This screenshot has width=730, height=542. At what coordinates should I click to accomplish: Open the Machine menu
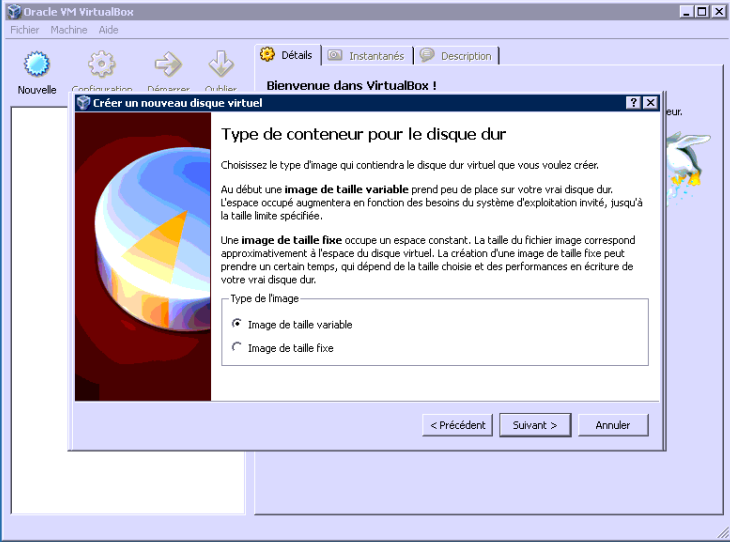tap(69, 30)
